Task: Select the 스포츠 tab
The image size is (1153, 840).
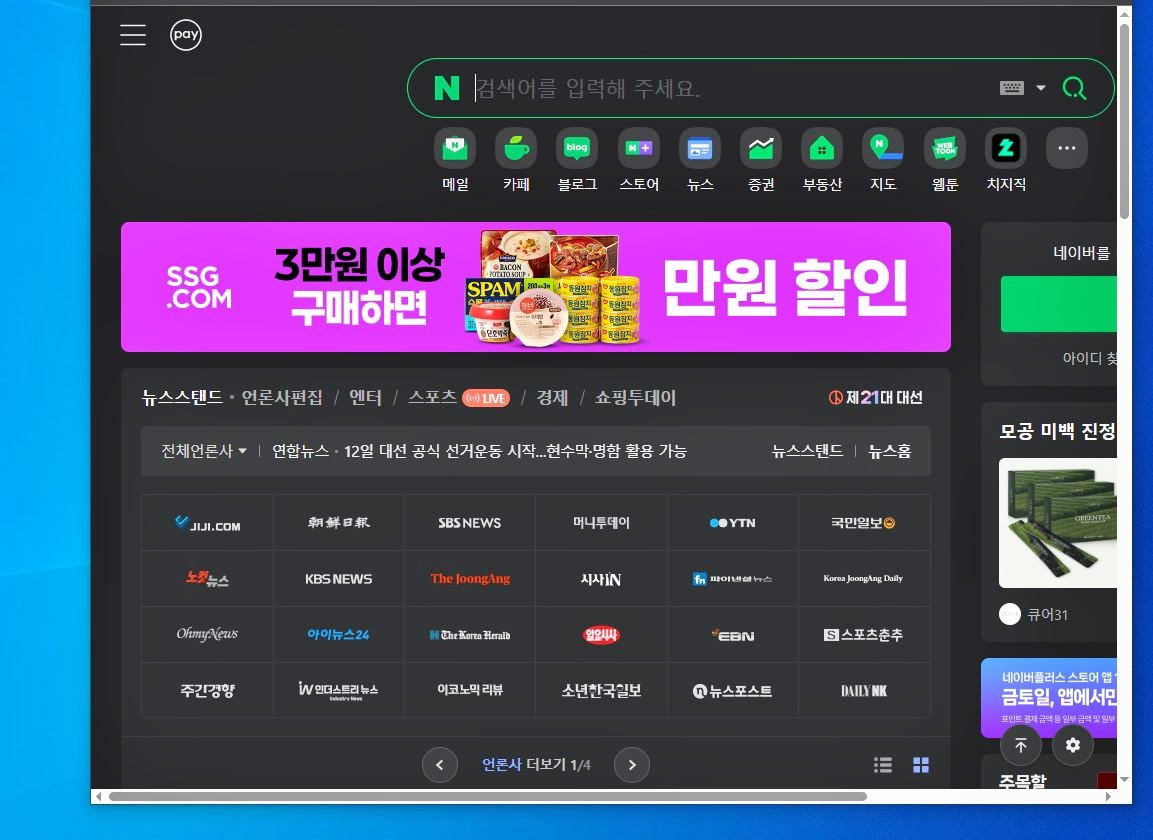Action: [433, 397]
